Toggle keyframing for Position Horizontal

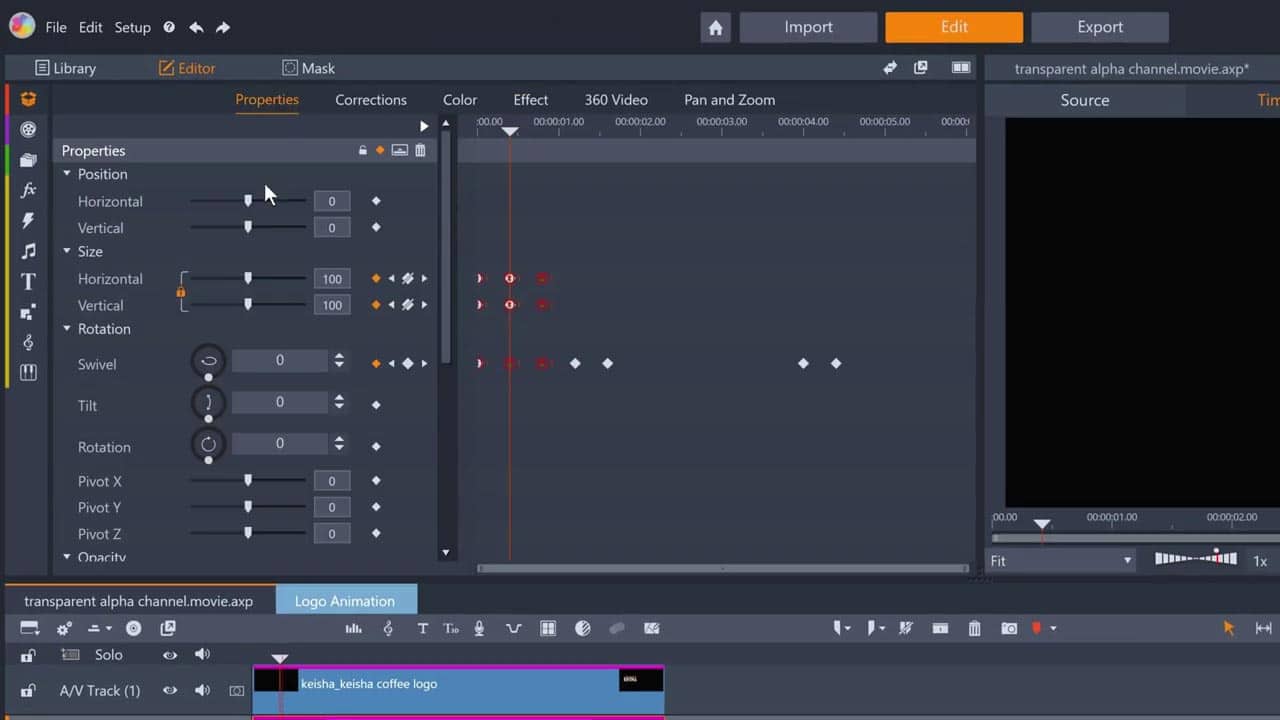pyautogui.click(x=376, y=201)
